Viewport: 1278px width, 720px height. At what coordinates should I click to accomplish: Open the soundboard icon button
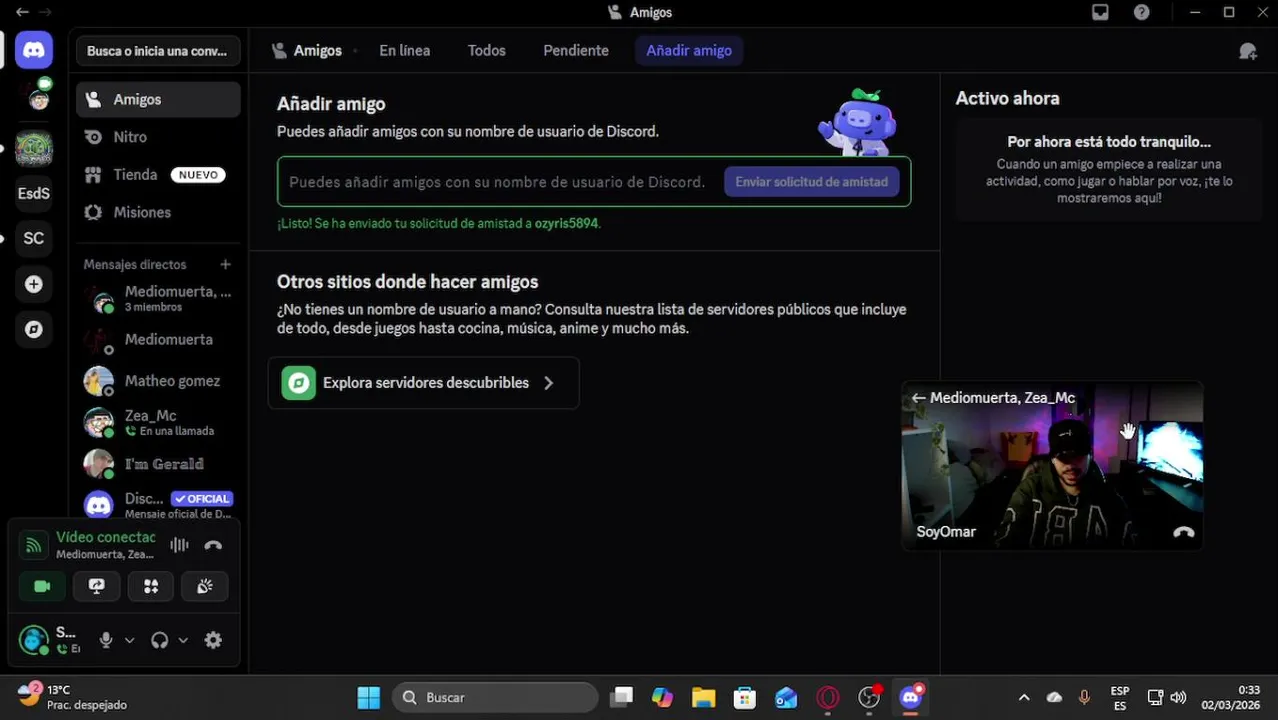pyautogui.click(x=205, y=587)
